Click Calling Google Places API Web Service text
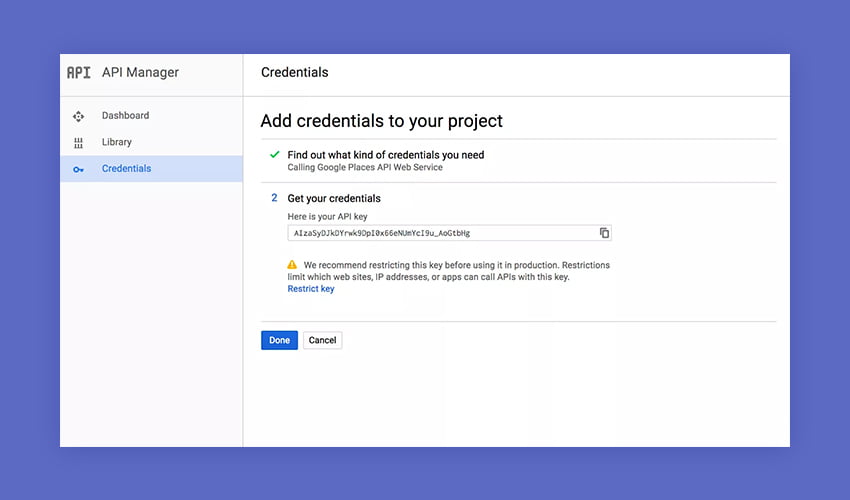Screen dimensions: 850x500 pos(365,168)
